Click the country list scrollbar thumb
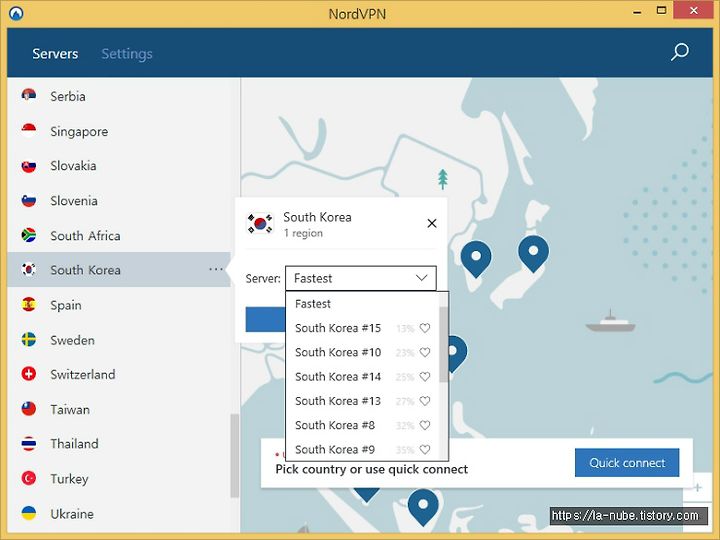Screen dimensions: 720x540 click(x=235, y=456)
